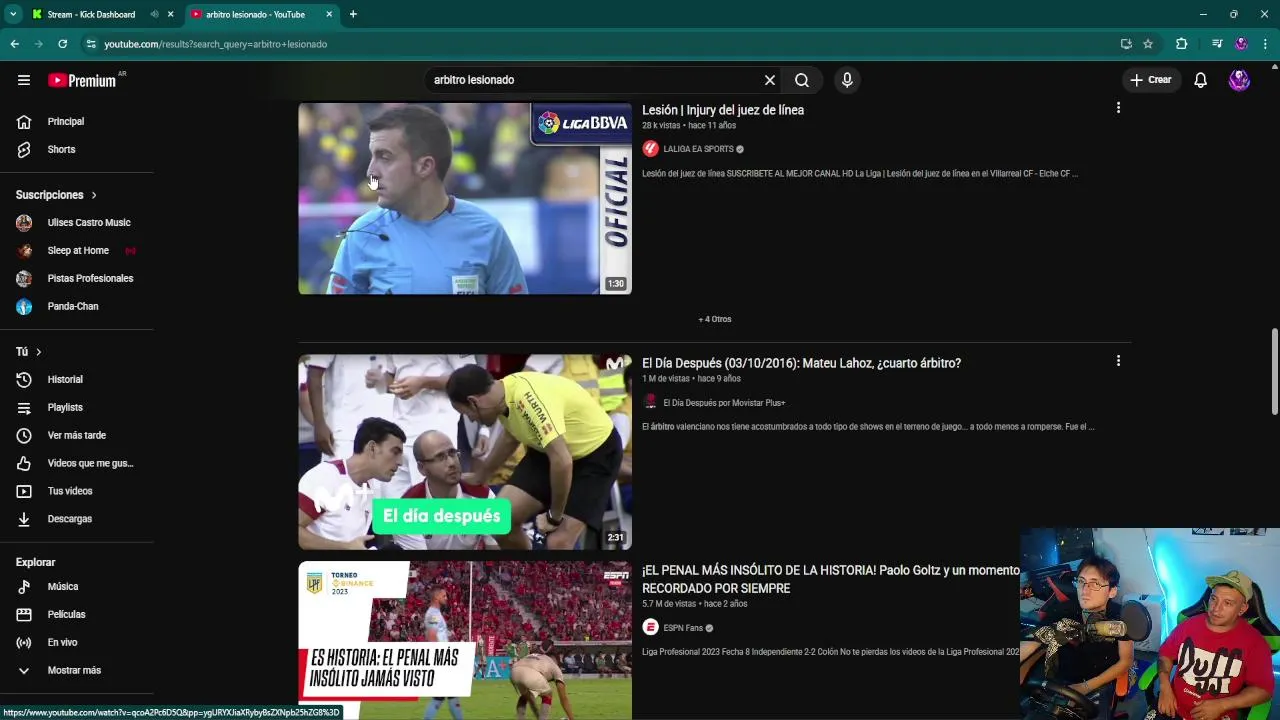Open EL PENAL MÁS INSÓLITO video title
The width and height of the screenshot is (1280, 720).
(831, 579)
